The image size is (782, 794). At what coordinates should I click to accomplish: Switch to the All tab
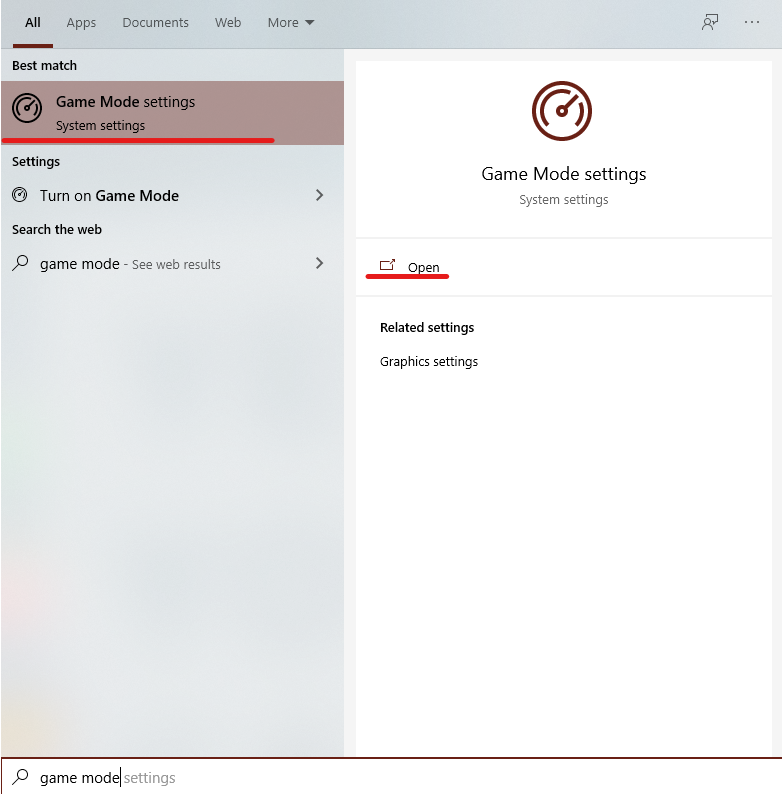tap(33, 23)
